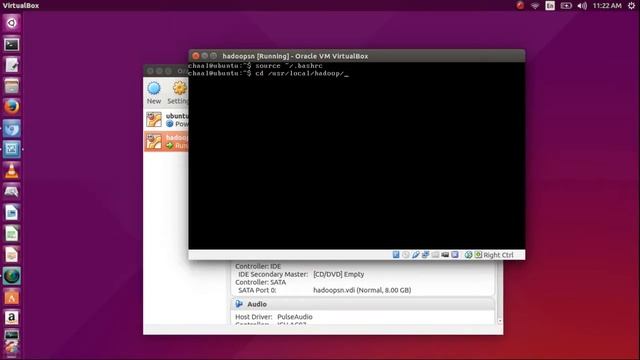The image size is (640, 360).
Task: Open LibreOffice Calc dock icon
Action: click(11, 234)
